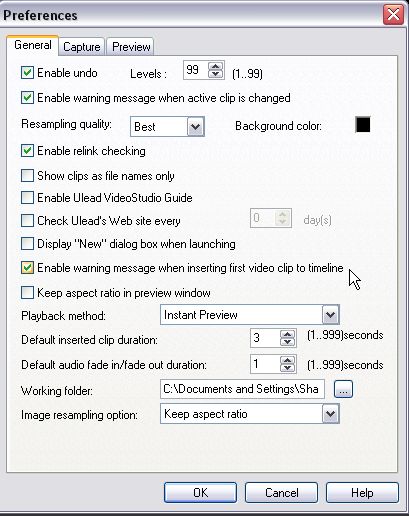The image size is (409, 516).
Task: Switch to the Preview tab
Action: pos(131,47)
